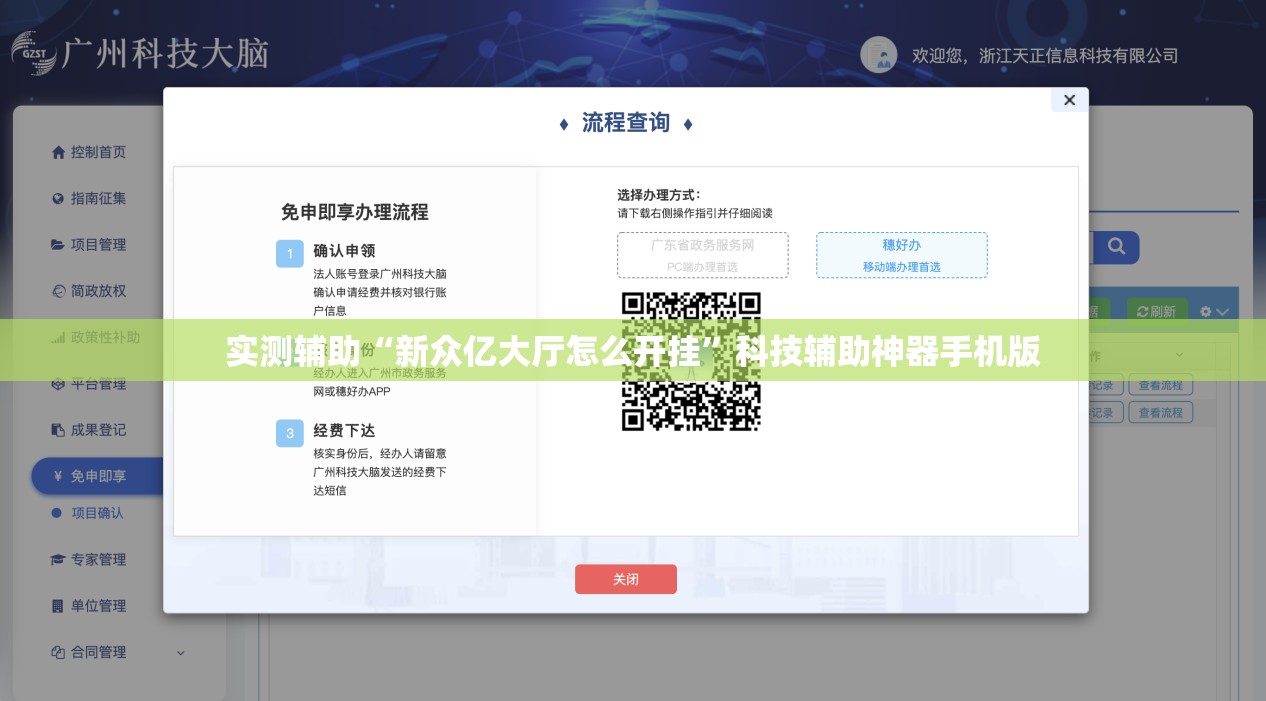The image size is (1266, 701).
Task: Click step 1 number badge 确认申领
Action: point(290,253)
